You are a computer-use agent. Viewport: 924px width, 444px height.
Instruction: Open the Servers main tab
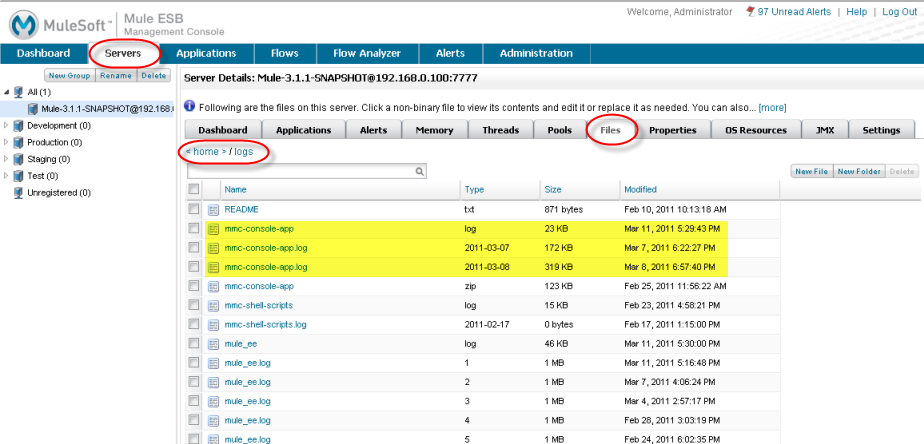click(x=123, y=53)
